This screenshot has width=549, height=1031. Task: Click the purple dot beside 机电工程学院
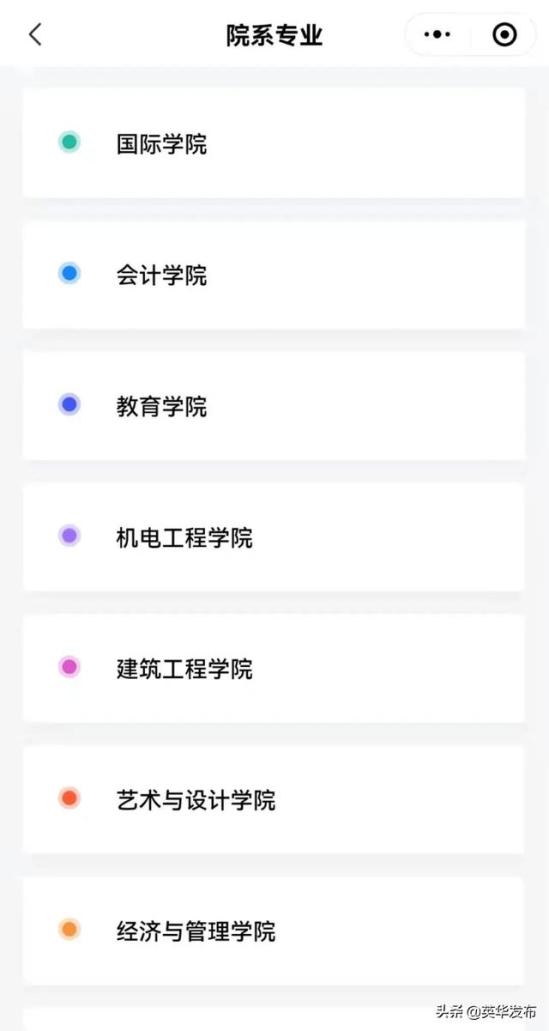pyautogui.click(x=69, y=536)
